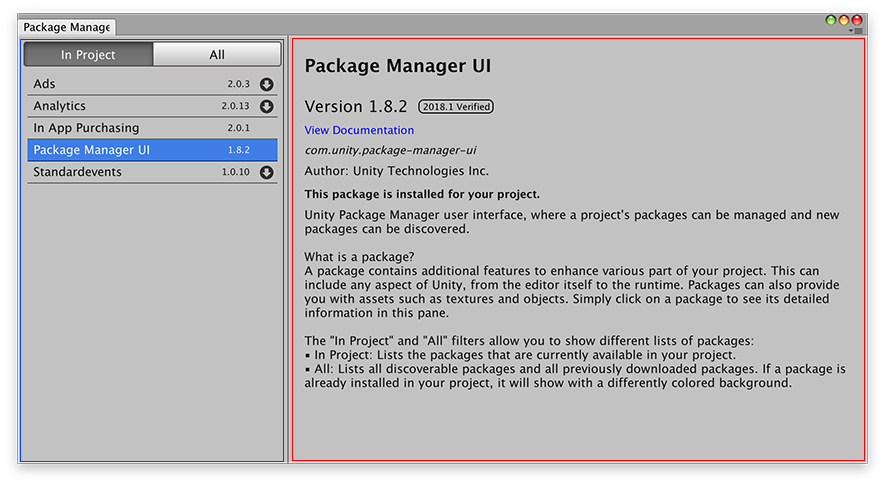Viewport: 884px width, 484px height.
Task: Switch to the In Project filter
Action: point(88,55)
